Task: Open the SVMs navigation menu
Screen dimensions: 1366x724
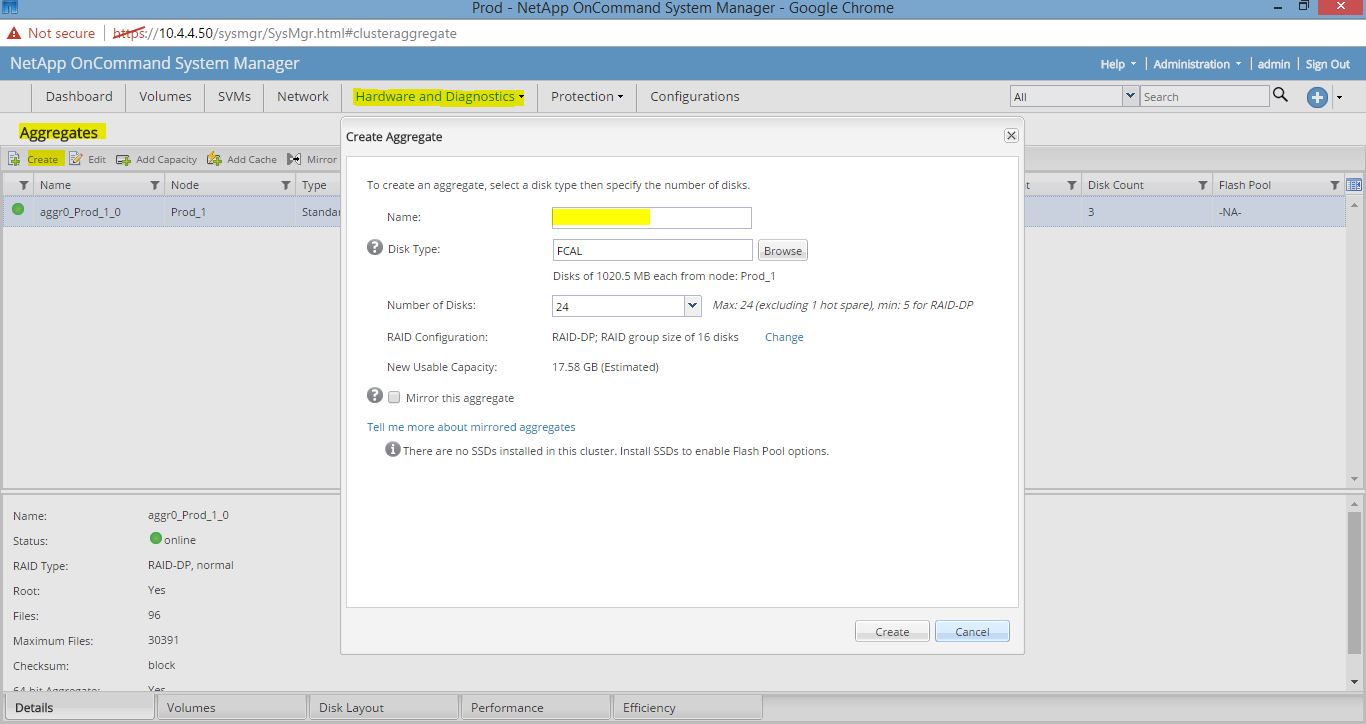Action: pyautogui.click(x=233, y=96)
